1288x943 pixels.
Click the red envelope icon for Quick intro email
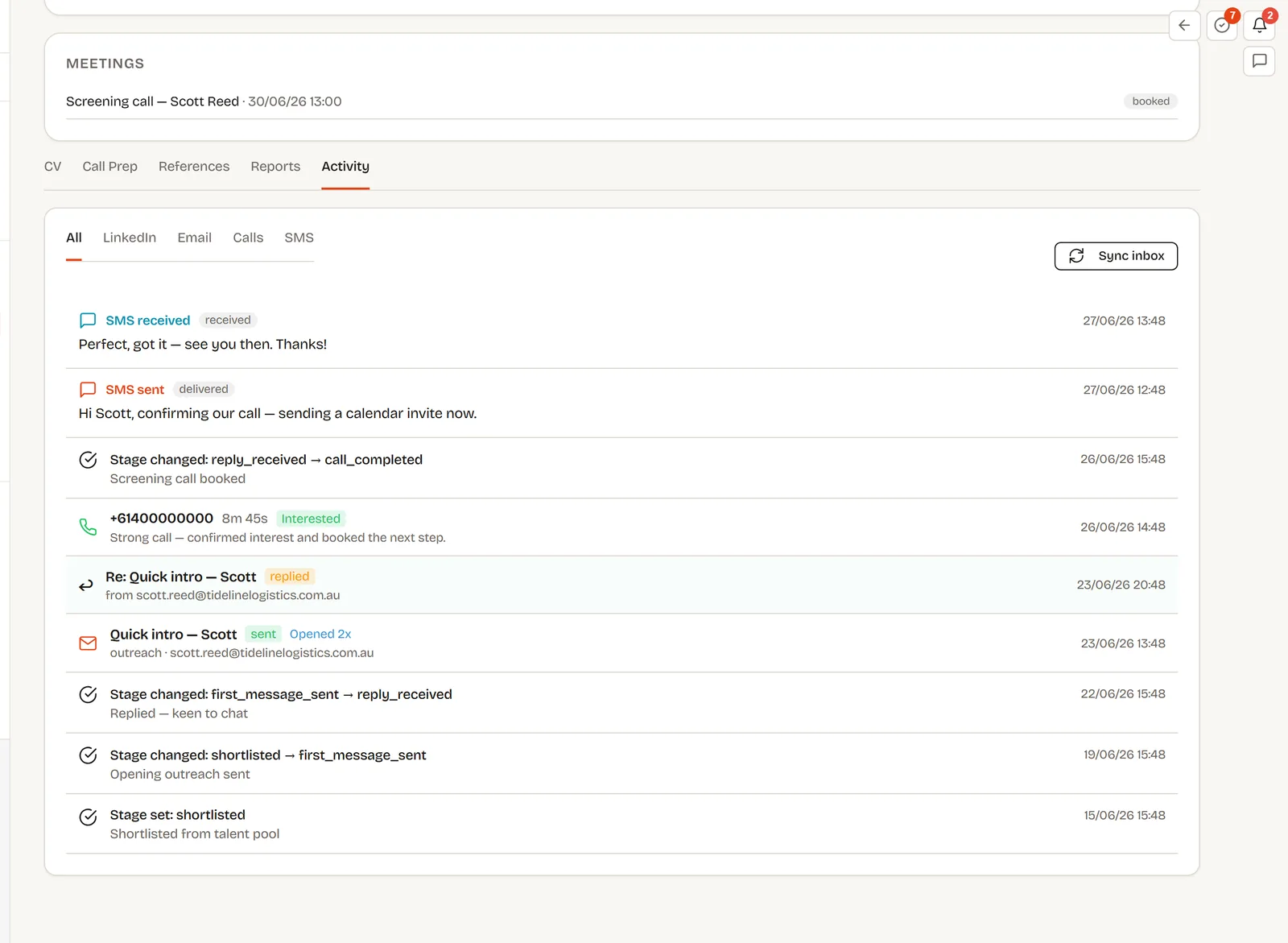pyautogui.click(x=89, y=643)
